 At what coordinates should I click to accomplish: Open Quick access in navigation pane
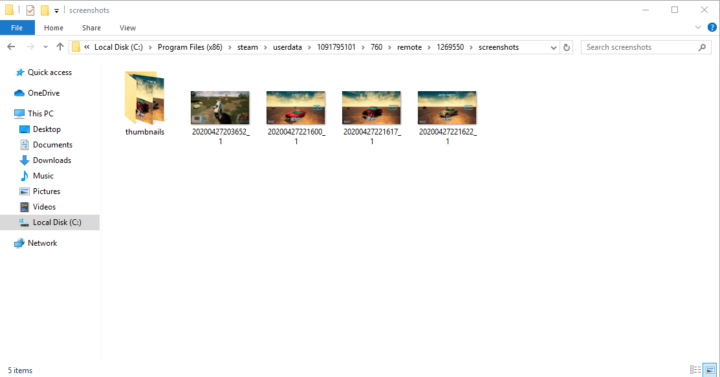pos(50,72)
